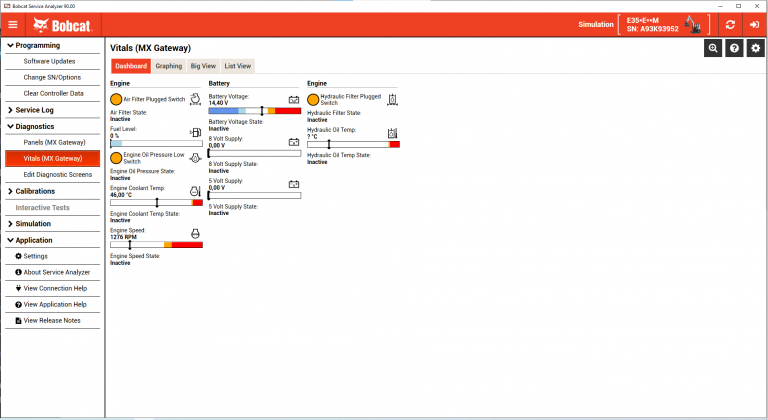Open the settings gear button

pyautogui.click(x=756, y=48)
